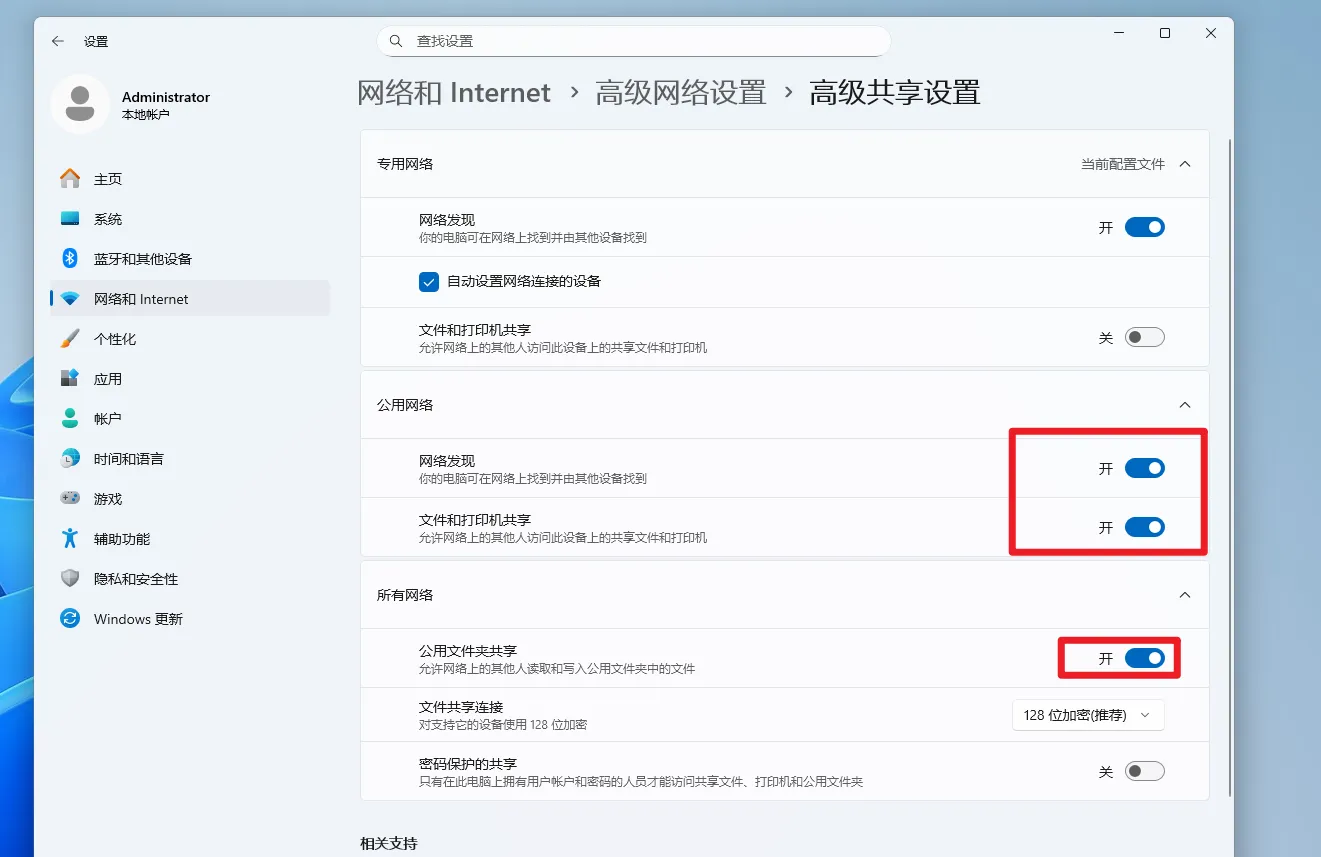This screenshot has width=1321, height=857.
Task: Click the Wi-Fi icon beside 网络和 Internet
Action: pos(70,299)
